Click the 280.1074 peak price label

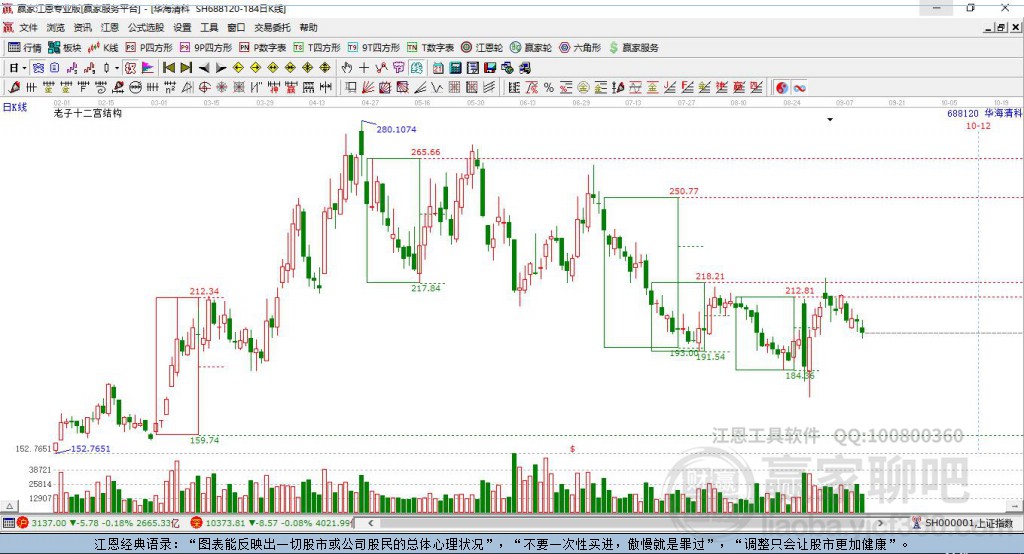click(396, 129)
